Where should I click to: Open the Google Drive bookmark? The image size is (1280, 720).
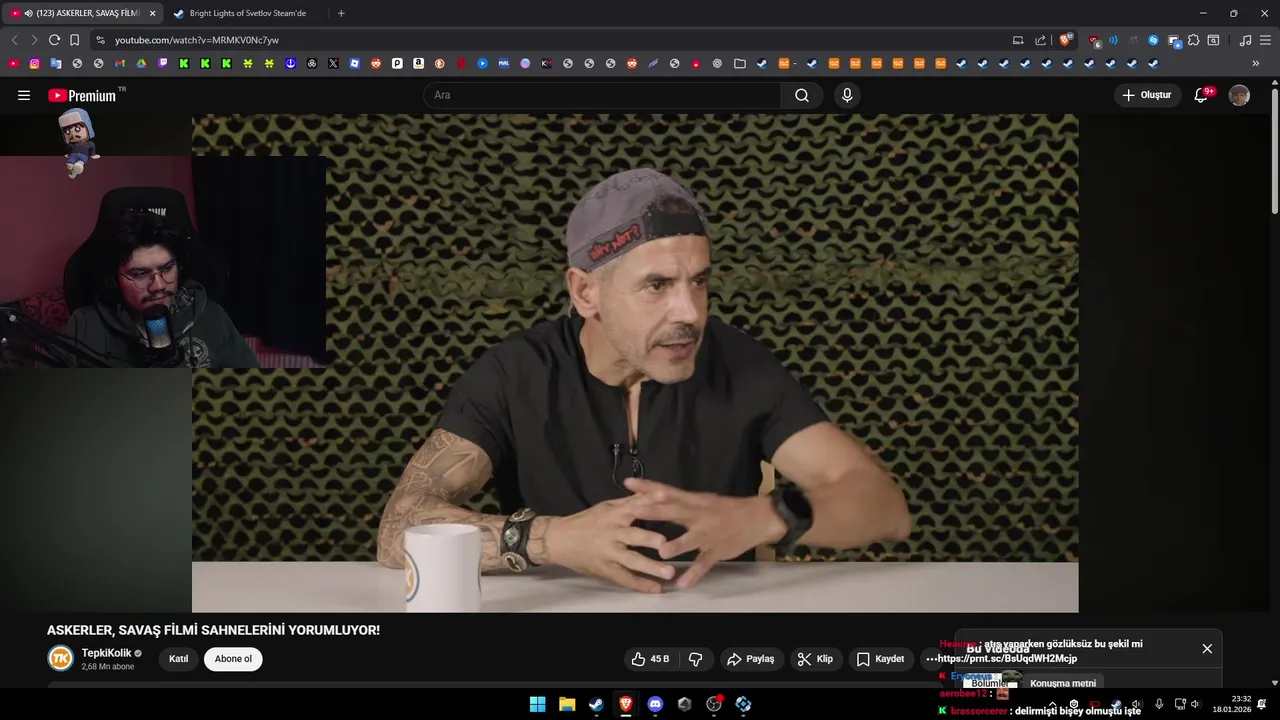click(141, 63)
